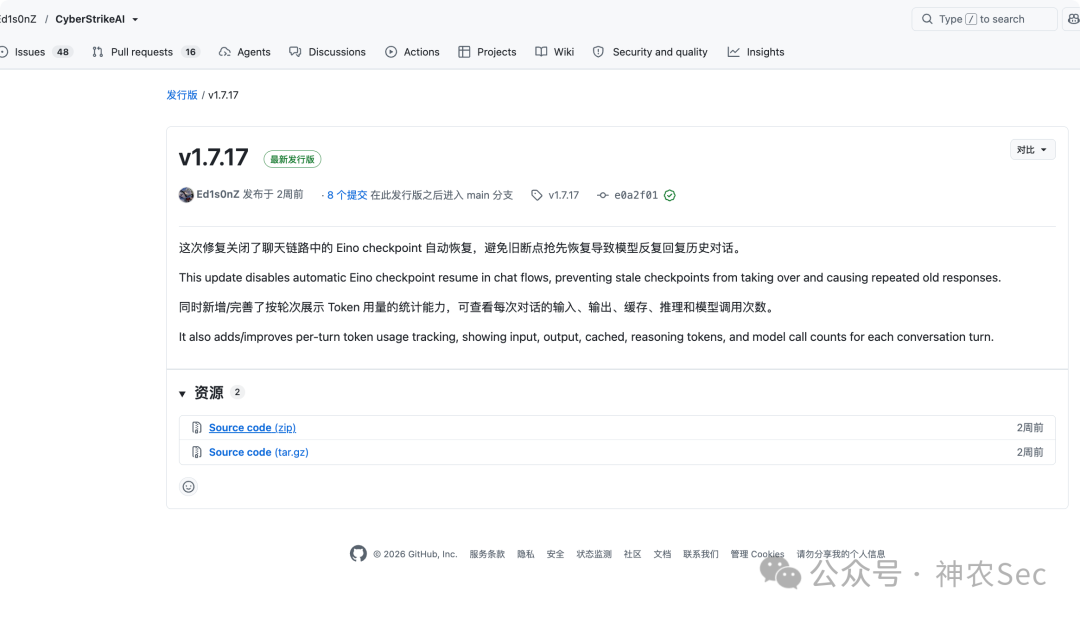Open the 对比 compare dropdown

click(1032, 149)
